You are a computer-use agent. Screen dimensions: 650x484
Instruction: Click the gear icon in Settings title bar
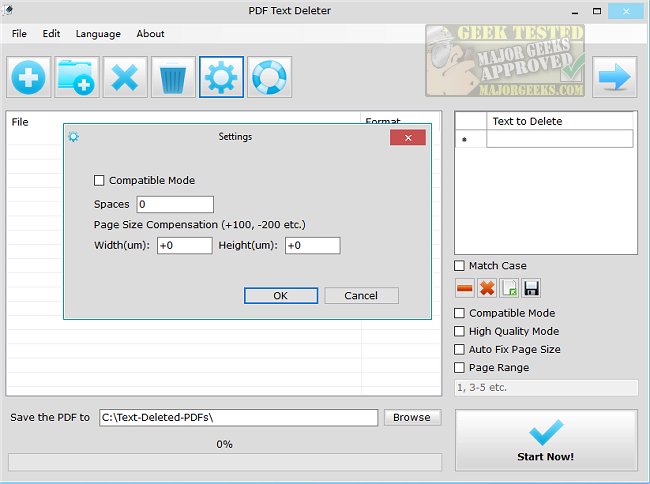73,137
